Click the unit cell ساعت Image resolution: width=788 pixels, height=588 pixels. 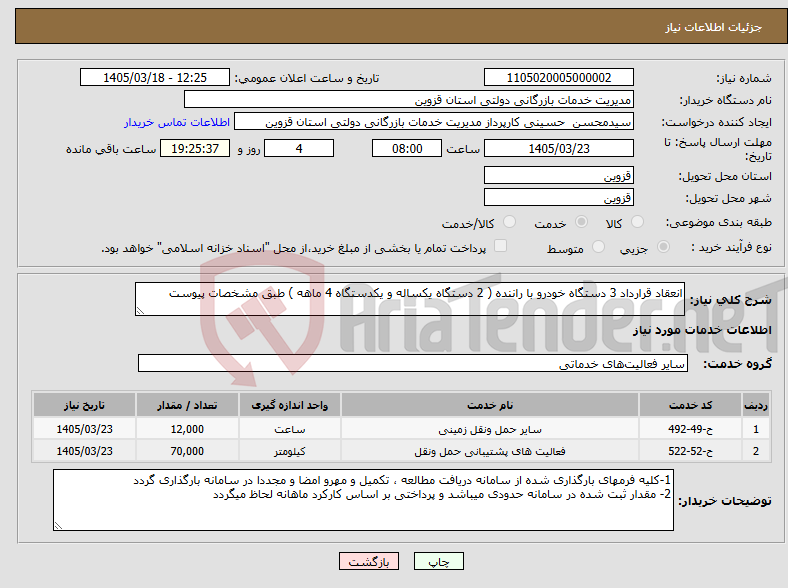pos(290,429)
